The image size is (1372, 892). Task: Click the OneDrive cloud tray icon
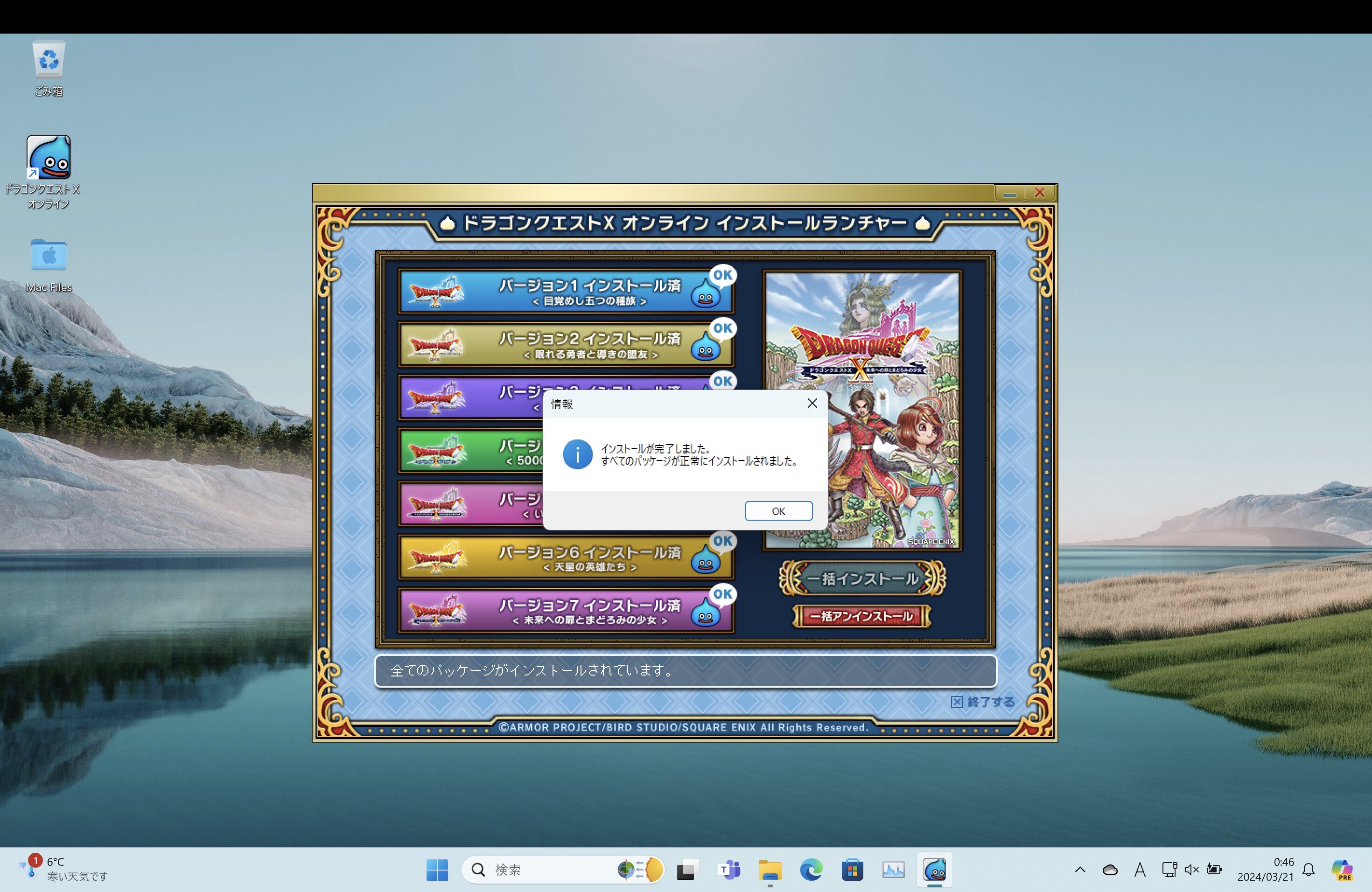click(x=1110, y=870)
